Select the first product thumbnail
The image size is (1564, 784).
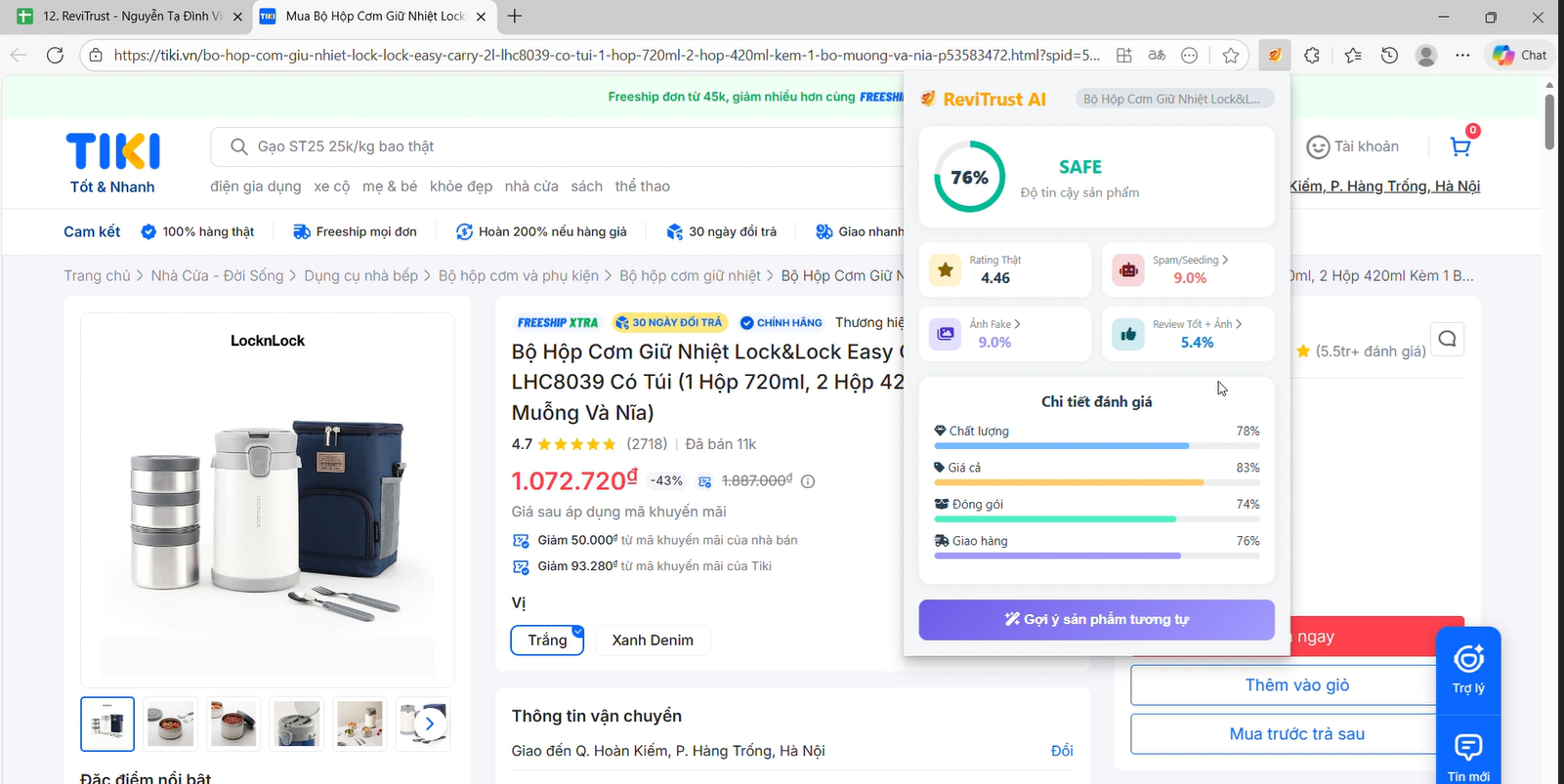coord(107,723)
